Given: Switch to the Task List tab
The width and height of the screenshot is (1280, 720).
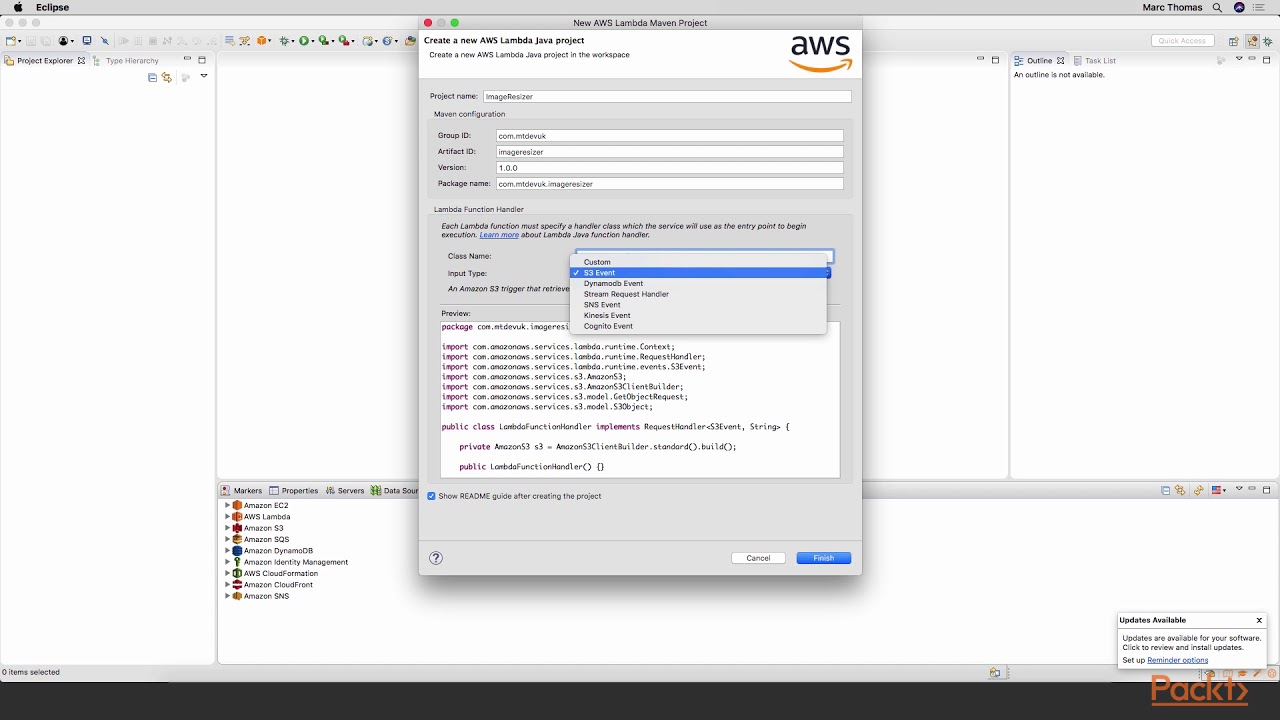Looking at the screenshot, I should tap(1094, 61).
